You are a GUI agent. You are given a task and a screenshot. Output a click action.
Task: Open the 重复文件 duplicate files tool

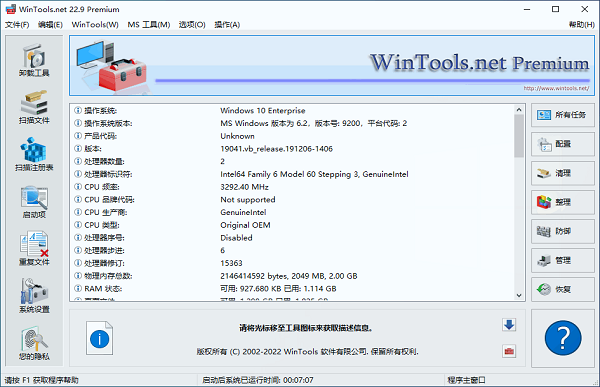pos(34,249)
